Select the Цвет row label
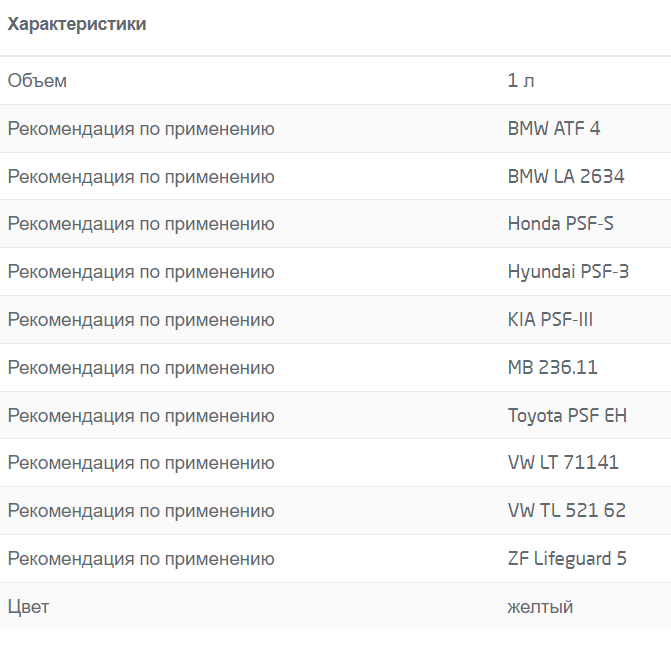 (x=28, y=607)
